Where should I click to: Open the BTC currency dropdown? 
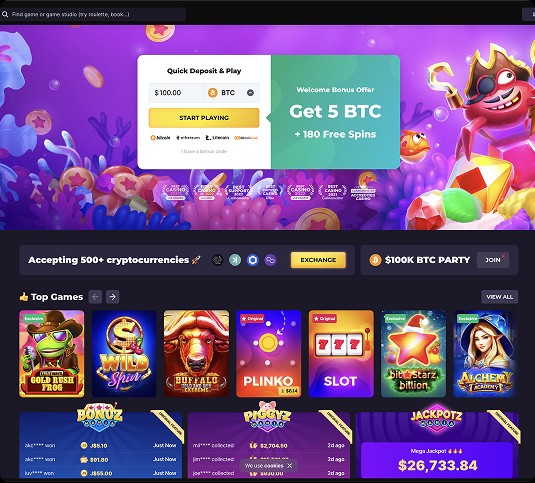tap(232, 92)
